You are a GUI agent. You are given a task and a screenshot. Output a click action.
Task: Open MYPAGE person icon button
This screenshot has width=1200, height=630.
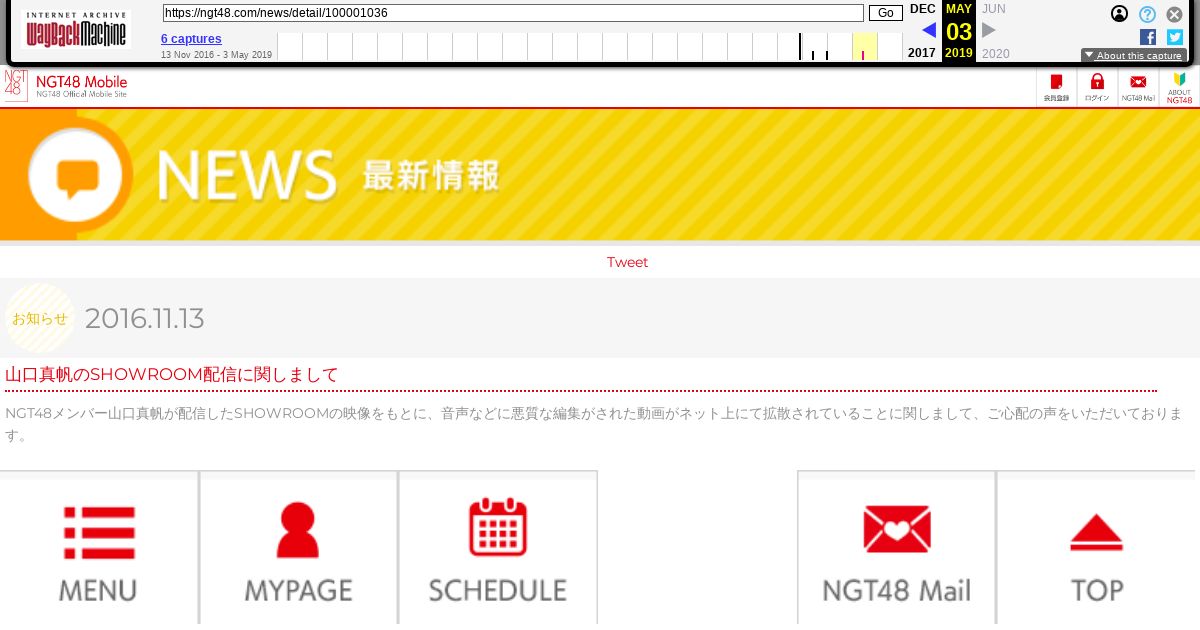pos(298,548)
